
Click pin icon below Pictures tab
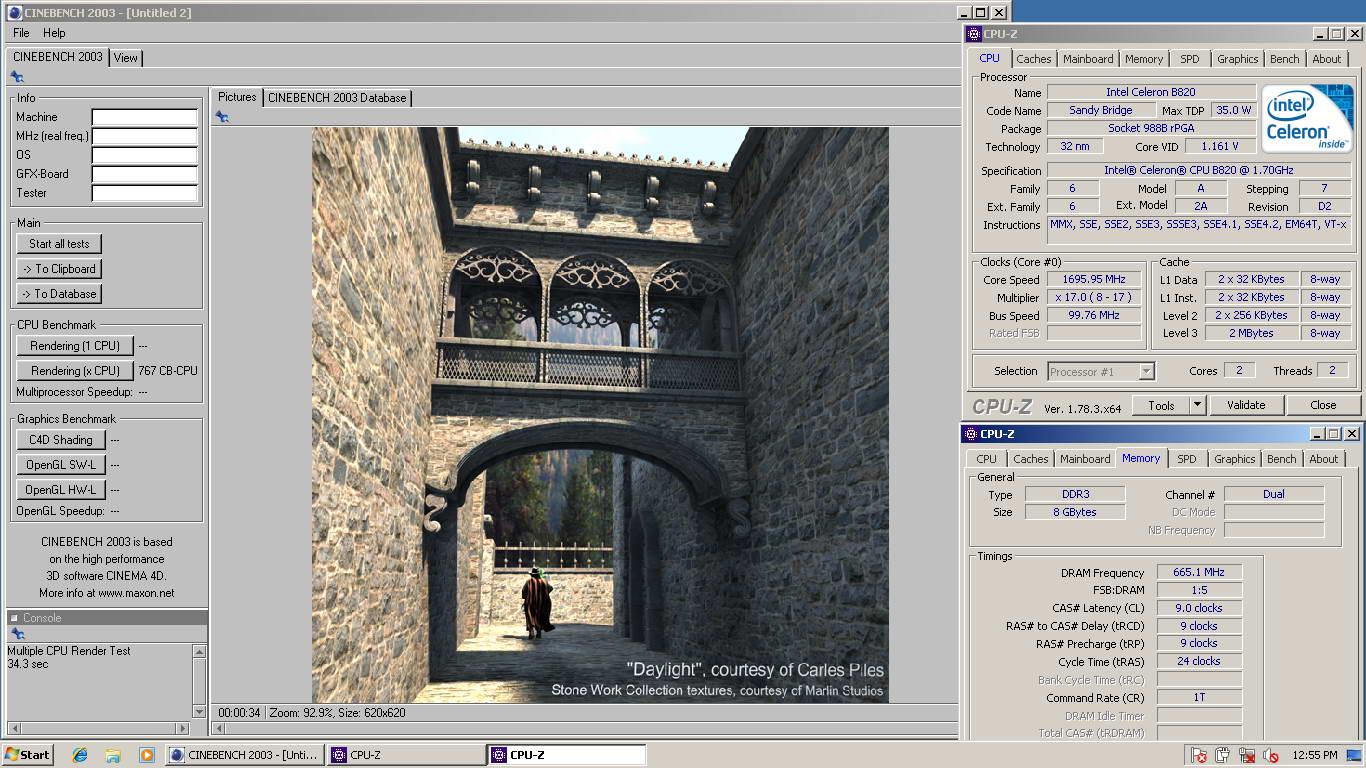click(x=222, y=117)
